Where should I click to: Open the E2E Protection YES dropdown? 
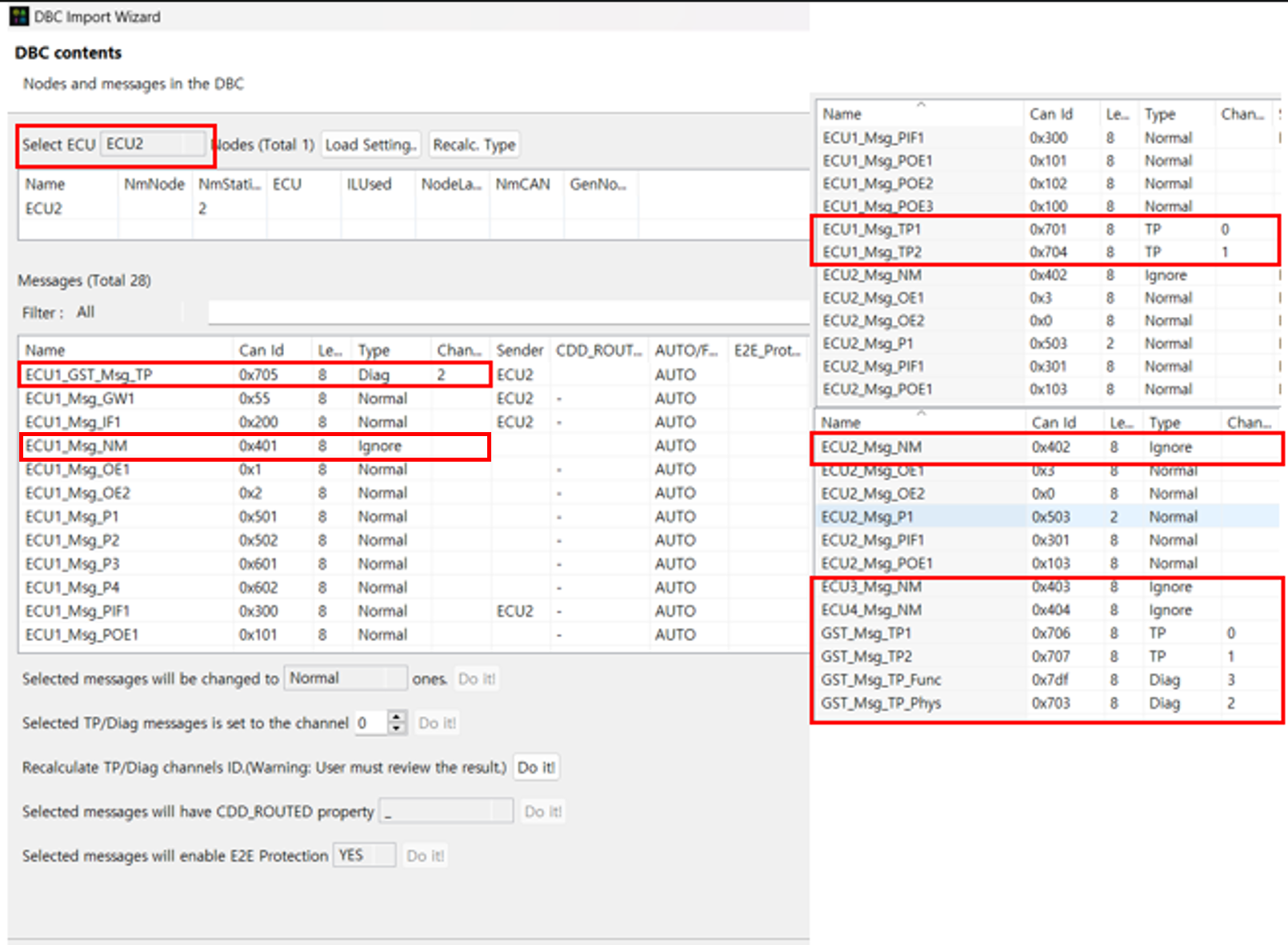[364, 855]
